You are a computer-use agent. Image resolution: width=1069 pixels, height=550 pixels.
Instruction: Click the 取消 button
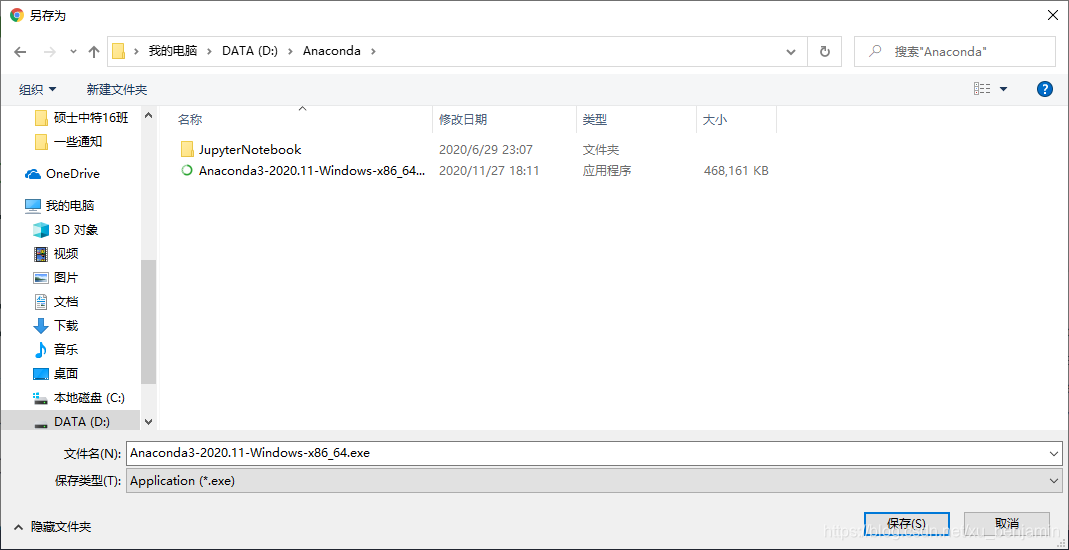1006,523
